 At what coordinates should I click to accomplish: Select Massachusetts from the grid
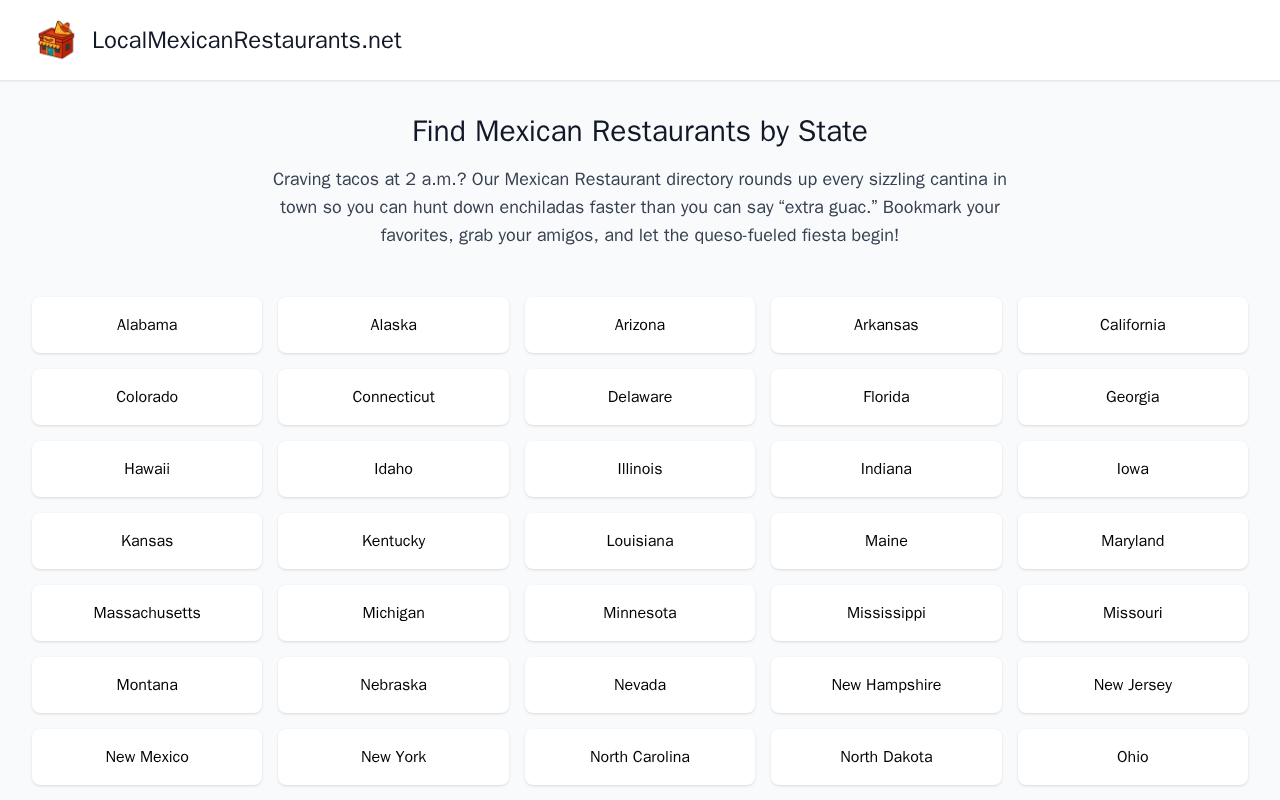(147, 613)
